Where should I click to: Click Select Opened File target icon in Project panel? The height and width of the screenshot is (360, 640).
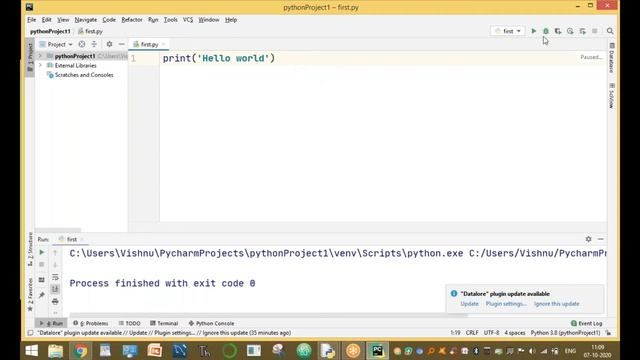click(x=82, y=44)
